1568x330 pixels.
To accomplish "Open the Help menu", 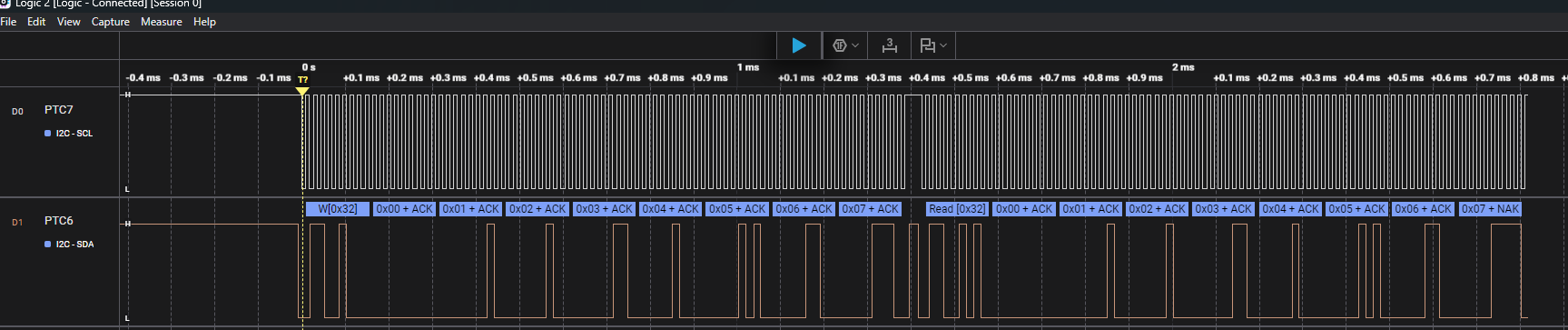I will (204, 22).
